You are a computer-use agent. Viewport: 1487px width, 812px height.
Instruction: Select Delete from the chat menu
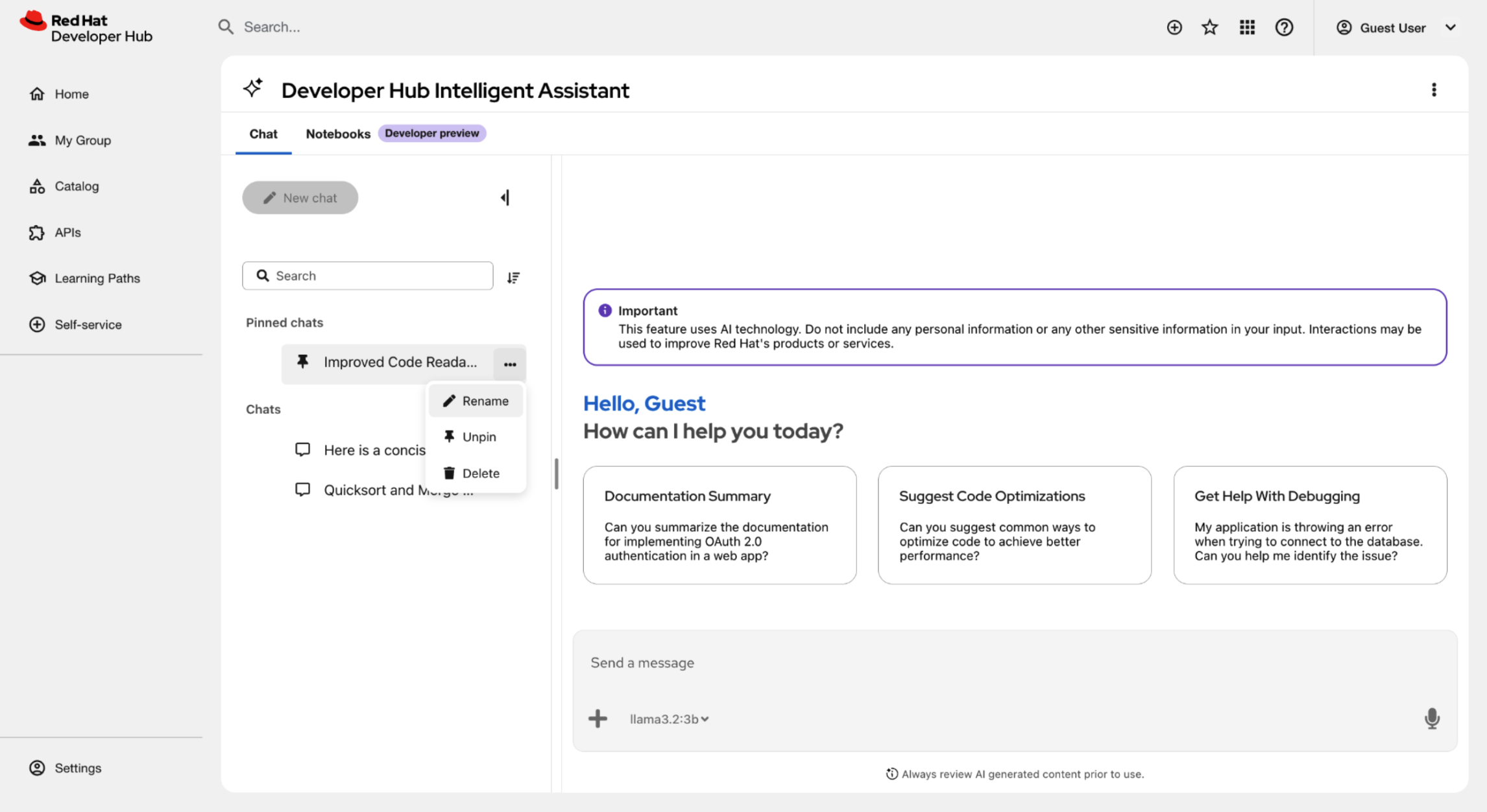coord(476,473)
